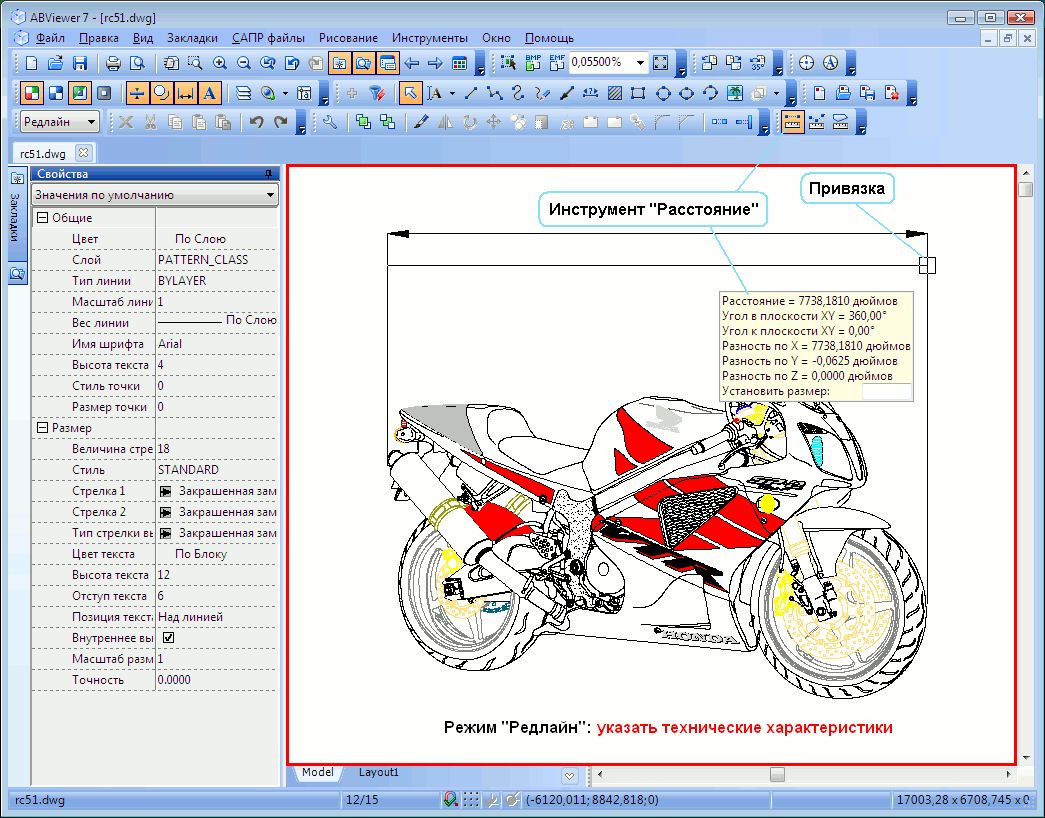
Task: Click the EMF export icon
Action: 557,63
